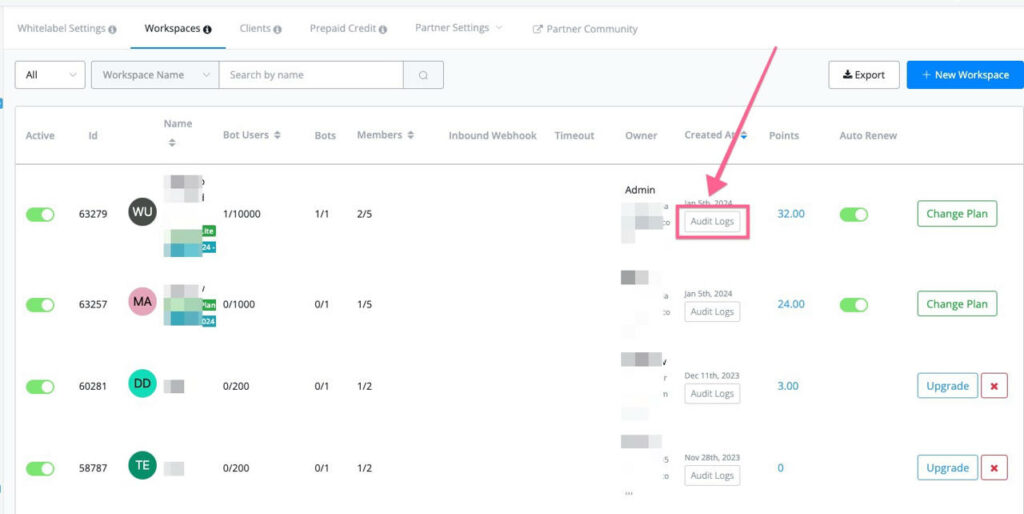Sort by Bot Users column arrows
The width and height of the screenshot is (1024, 514).
pos(277,136)
